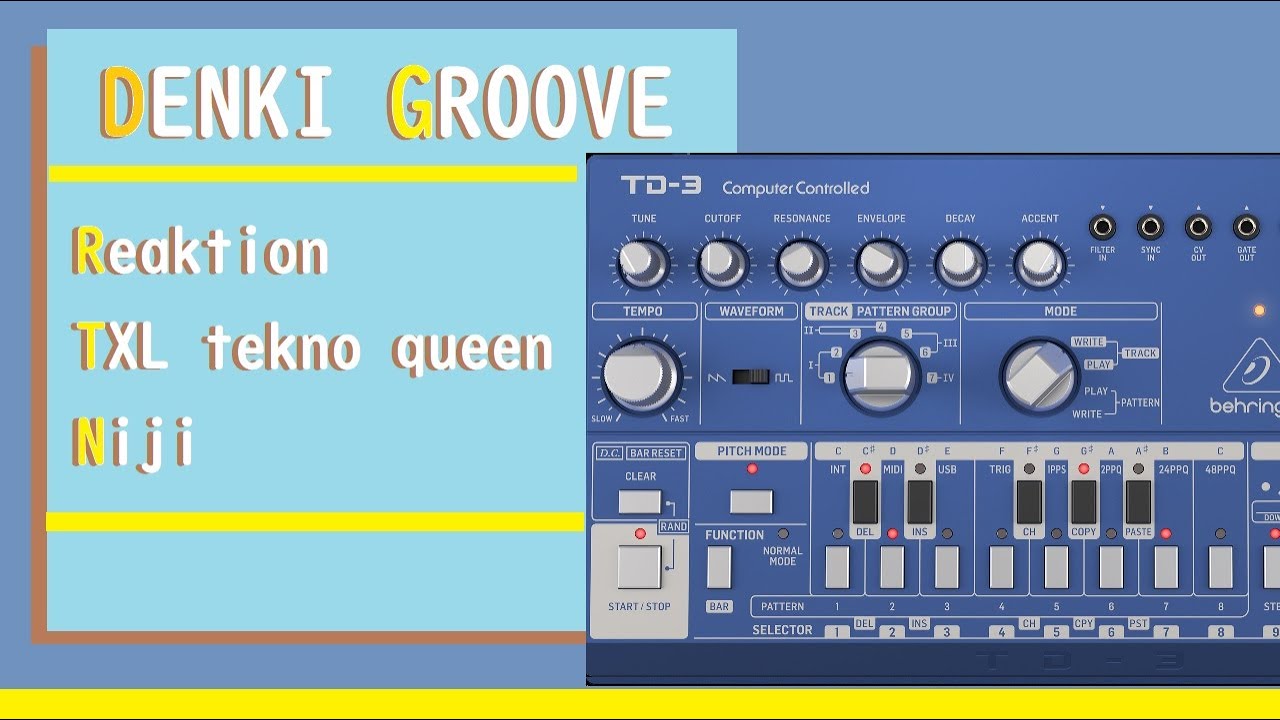Click the sawtooth waveform symbol

coord(717,378)
